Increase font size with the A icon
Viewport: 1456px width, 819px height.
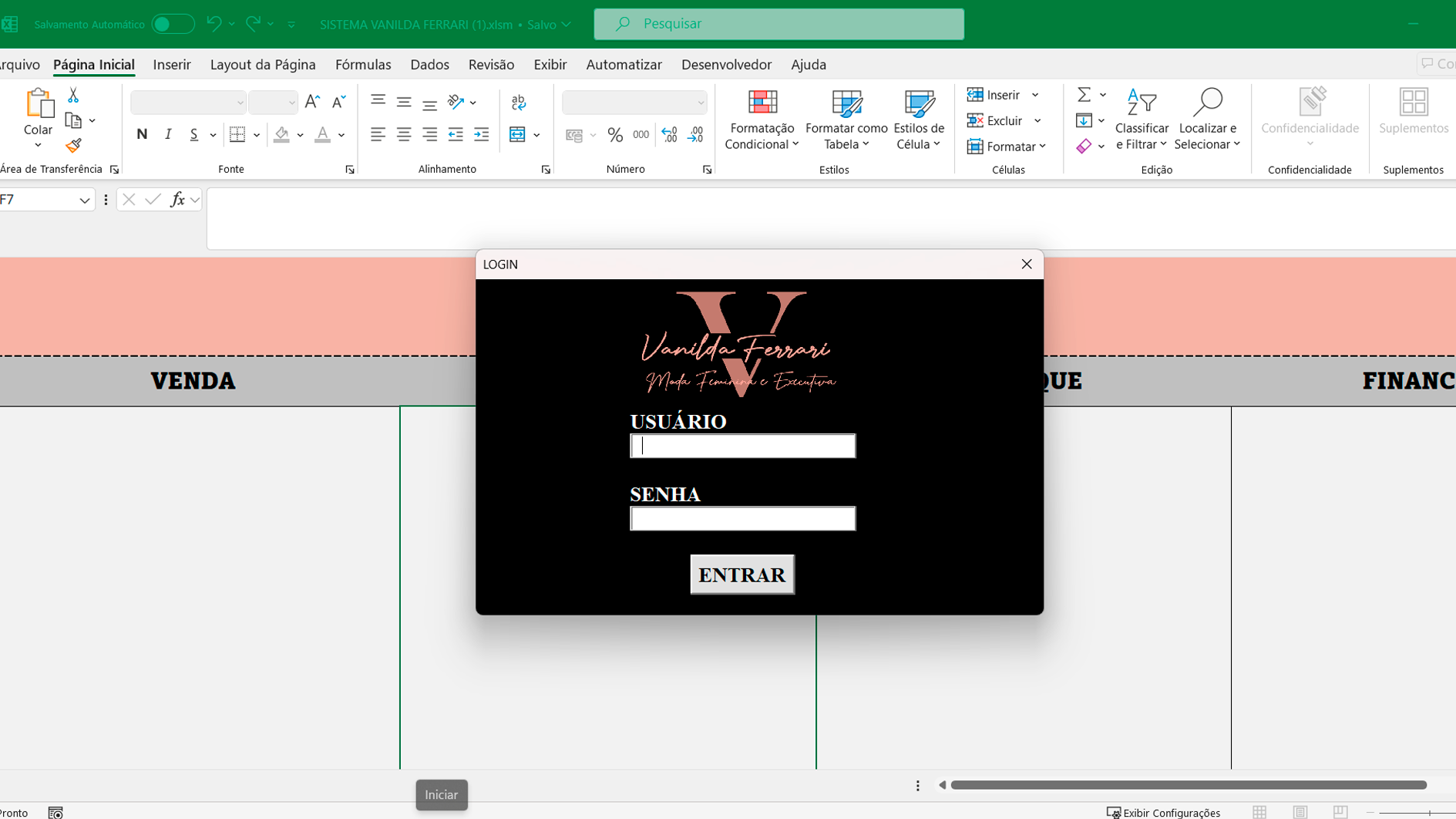click(x=312, y=102)
